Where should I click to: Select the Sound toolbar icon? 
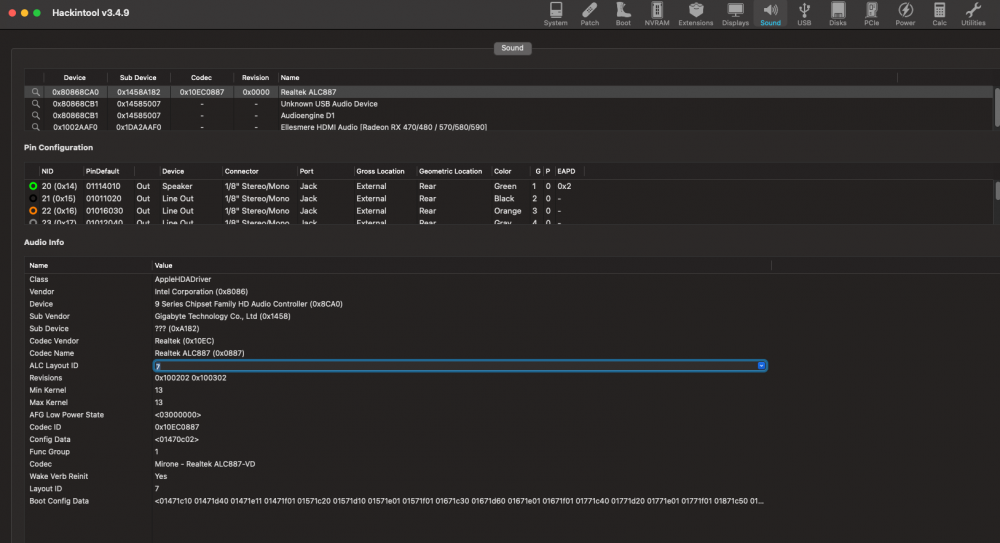coord(770,14)
